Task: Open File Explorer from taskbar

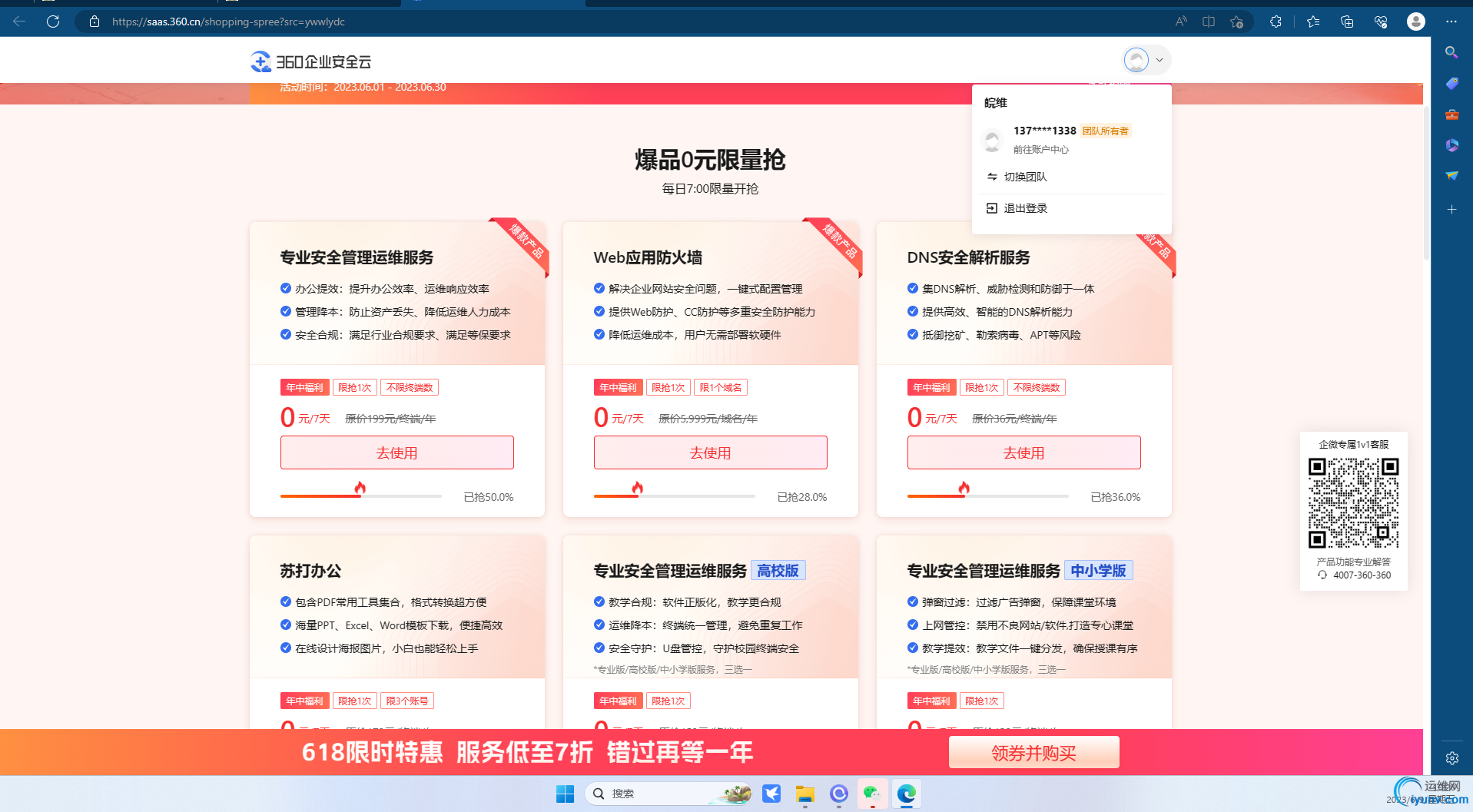Action: click(x=805, y=794)
